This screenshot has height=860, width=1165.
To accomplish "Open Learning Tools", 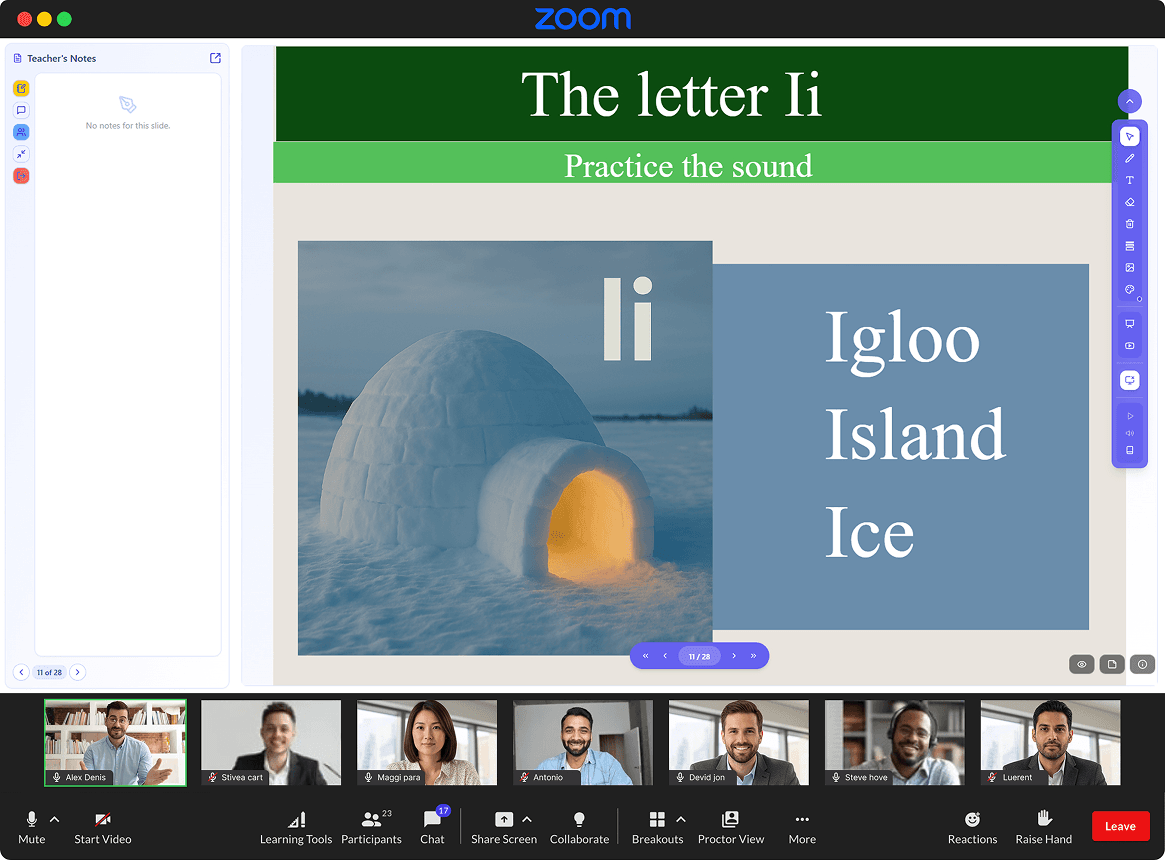I will coord(296,827).
